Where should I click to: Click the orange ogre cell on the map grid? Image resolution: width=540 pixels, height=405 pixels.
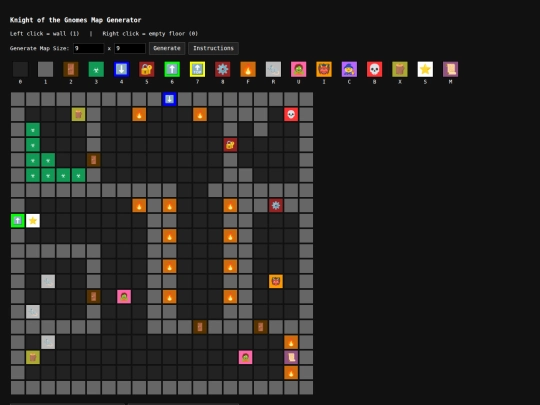276,281
